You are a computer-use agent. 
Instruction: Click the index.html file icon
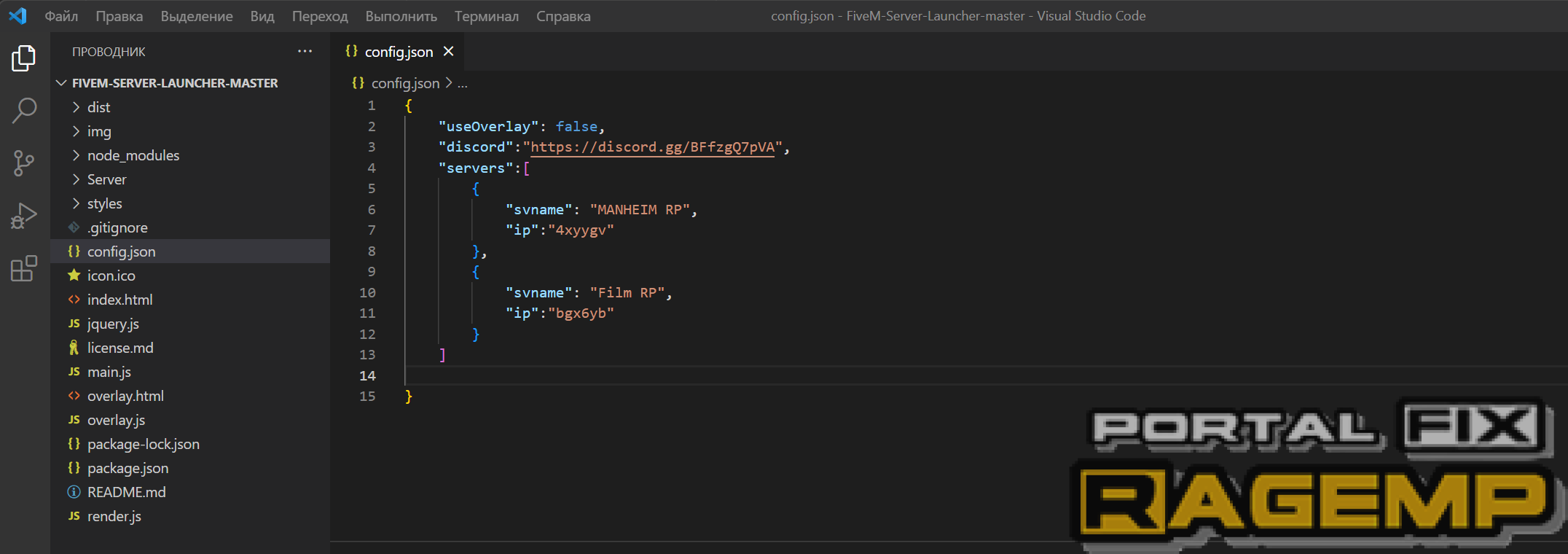click(74, 300)
